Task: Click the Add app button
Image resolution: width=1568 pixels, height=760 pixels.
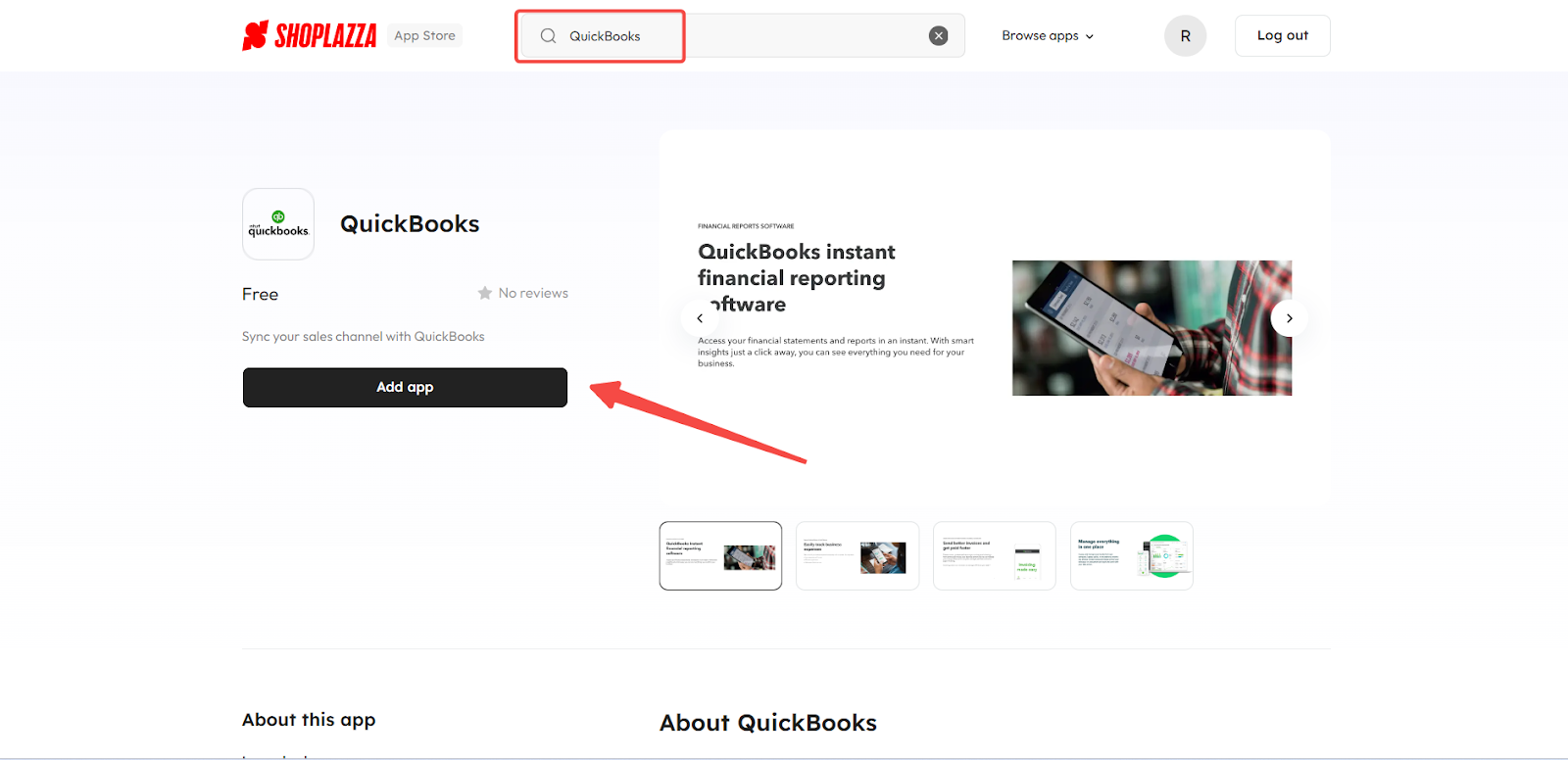Action: pos(405,388)
